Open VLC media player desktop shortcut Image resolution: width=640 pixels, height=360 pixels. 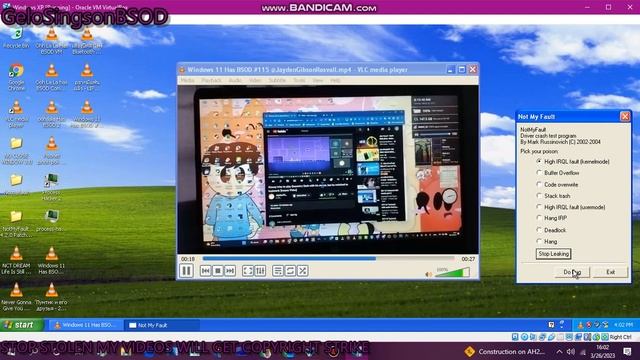(x=16, y=114)
